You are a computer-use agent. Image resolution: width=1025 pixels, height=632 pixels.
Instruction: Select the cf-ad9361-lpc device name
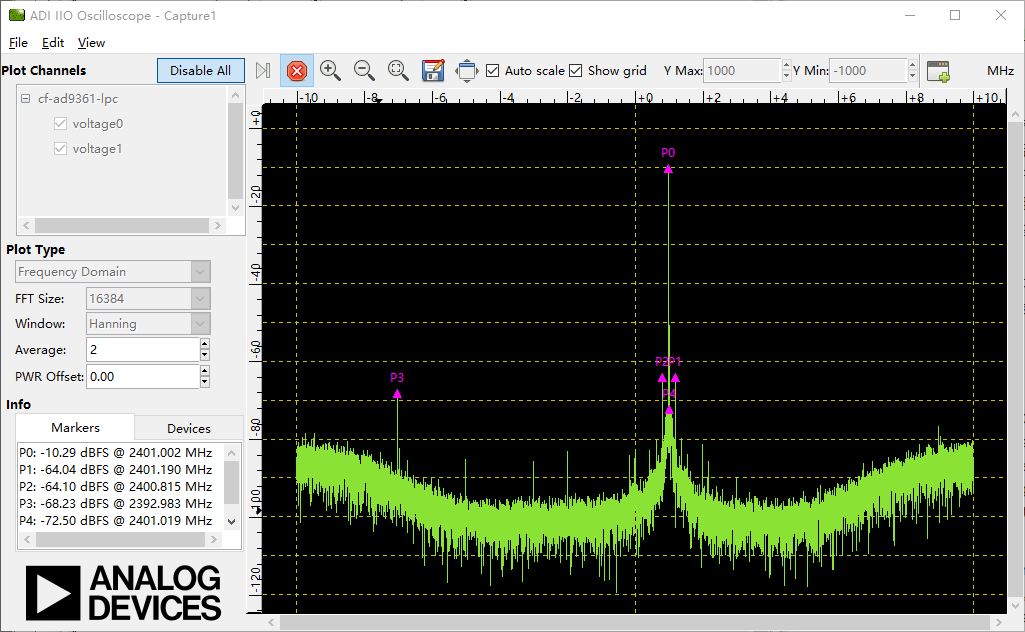pos(78,99)
